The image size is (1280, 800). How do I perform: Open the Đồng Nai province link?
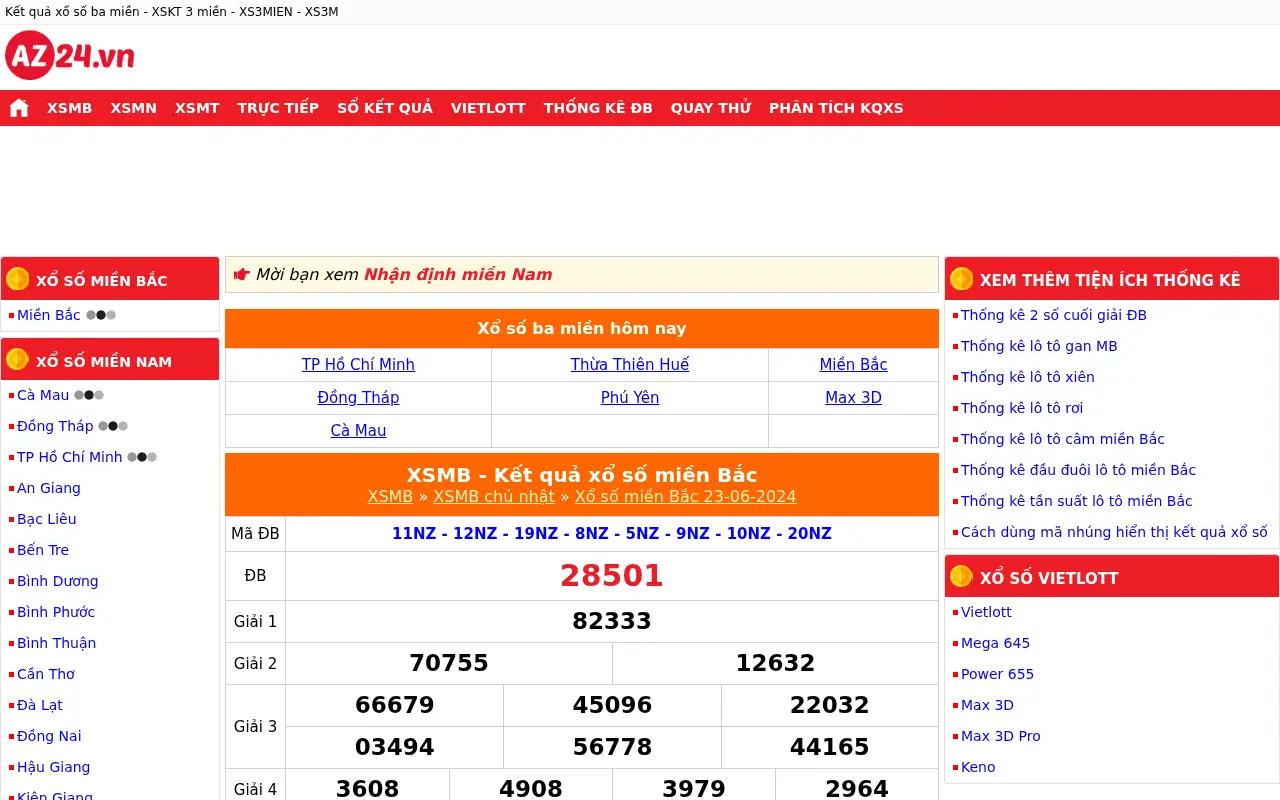click(49, 736)
